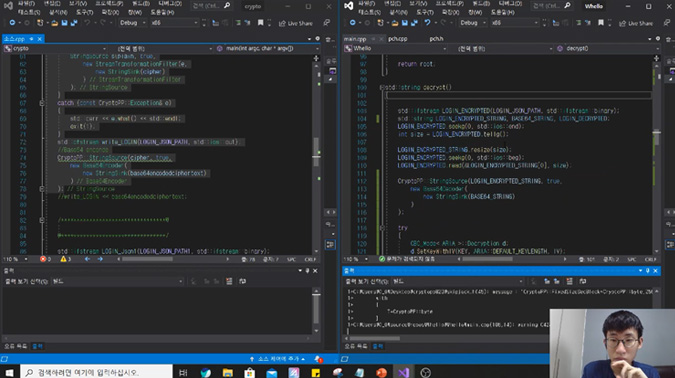Click the feedback icon in crypto window

click(327, 23)
